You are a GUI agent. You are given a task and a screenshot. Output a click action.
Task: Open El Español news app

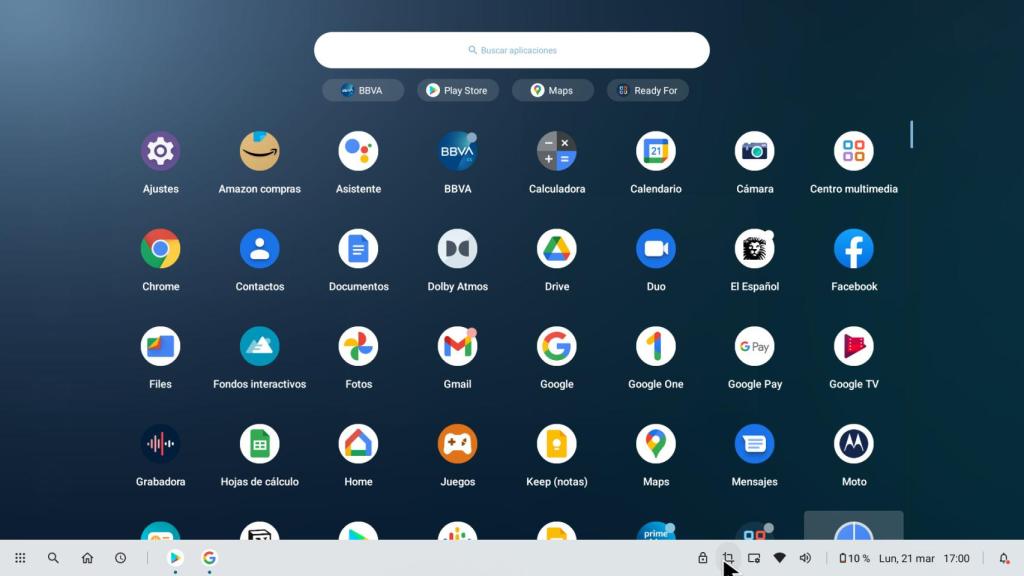754,249
